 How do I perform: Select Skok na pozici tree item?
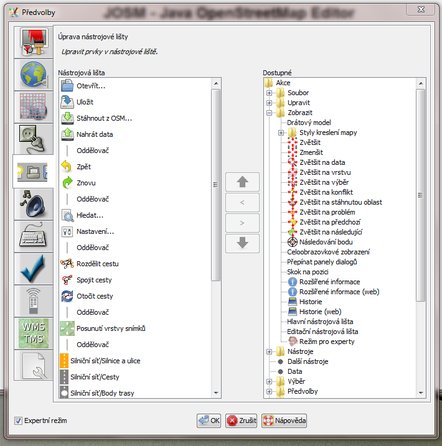pyautogui.click(x=308, y=272)
